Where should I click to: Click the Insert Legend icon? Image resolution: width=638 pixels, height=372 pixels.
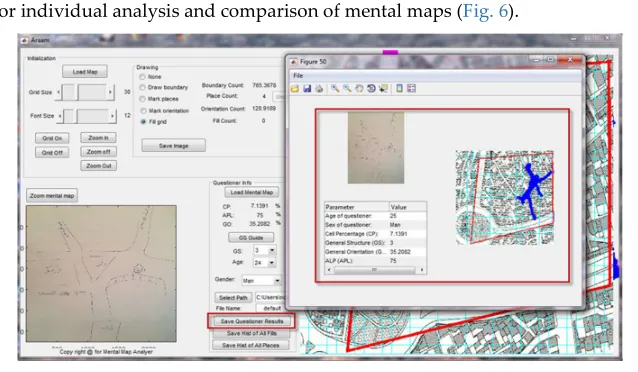click(x=411, y=88)
